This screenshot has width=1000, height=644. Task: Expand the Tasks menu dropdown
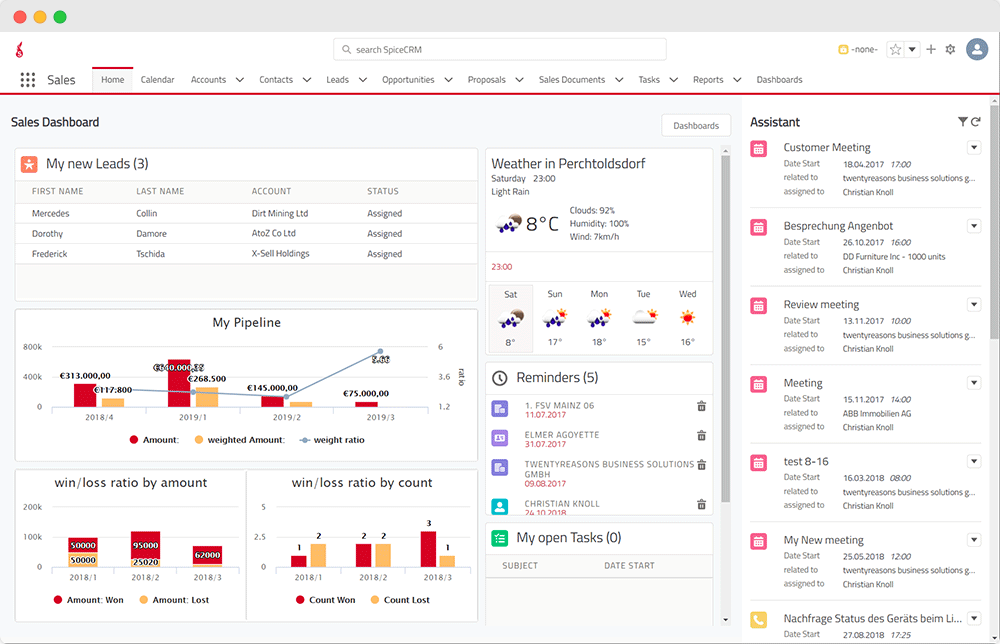(673, 80)
